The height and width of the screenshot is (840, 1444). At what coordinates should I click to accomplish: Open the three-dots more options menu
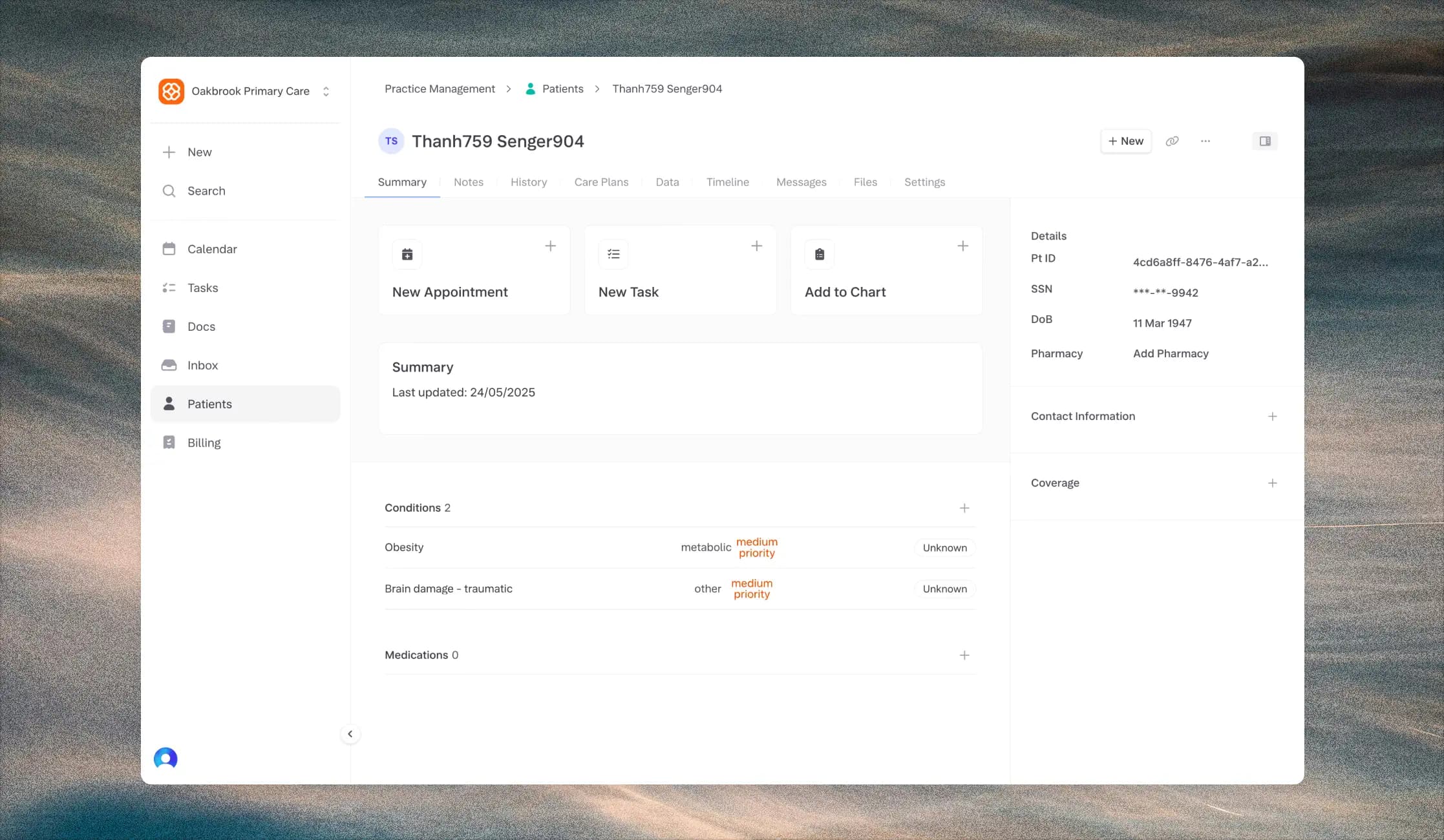click(1205, 141)
